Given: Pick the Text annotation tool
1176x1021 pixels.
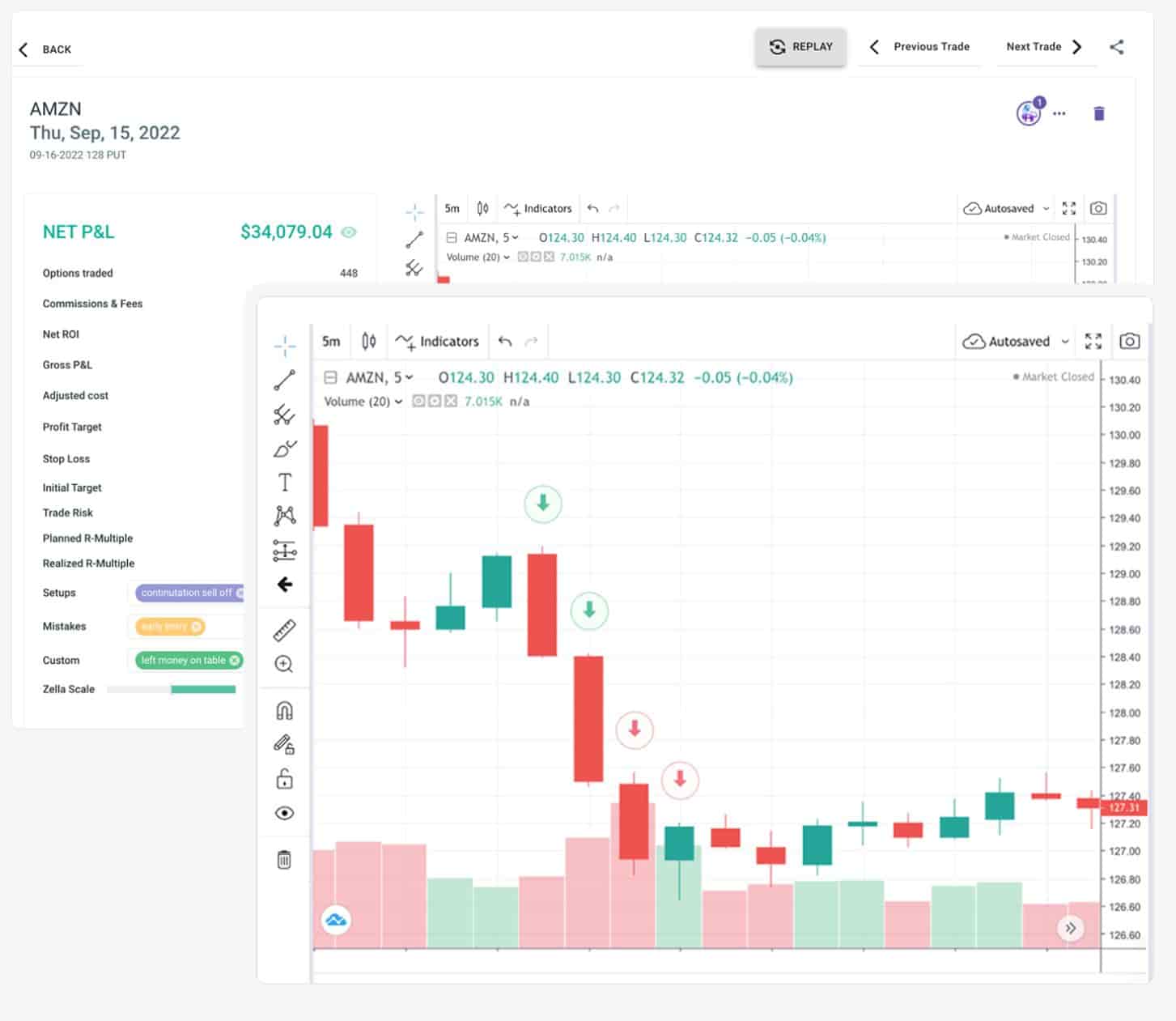Looking at the screenshot, I should point(285,483).
